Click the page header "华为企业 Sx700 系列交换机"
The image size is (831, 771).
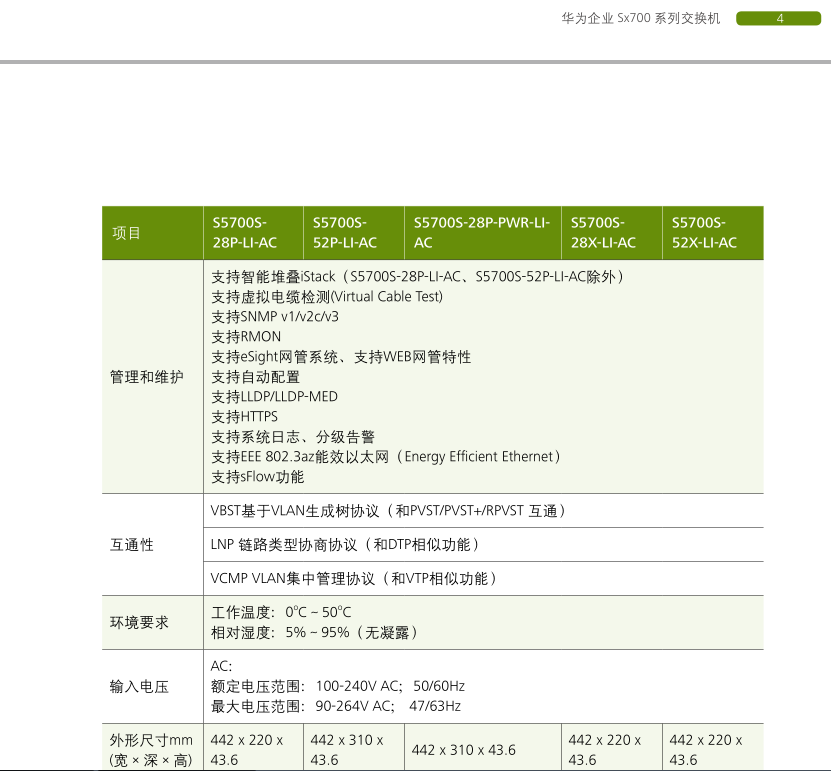pos(641,19)
